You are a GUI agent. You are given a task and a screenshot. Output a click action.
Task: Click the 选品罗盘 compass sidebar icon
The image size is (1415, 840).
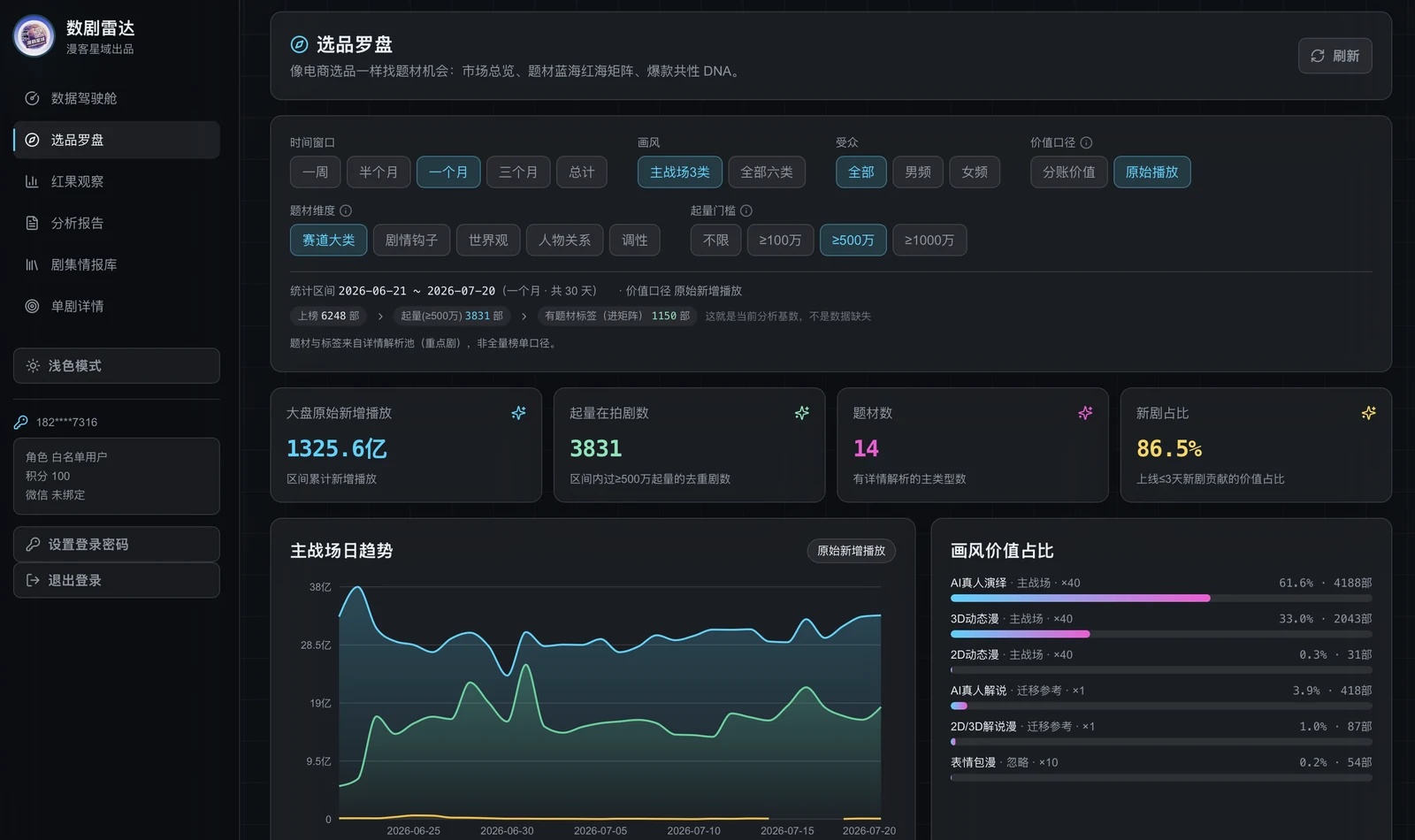point(32,140)
